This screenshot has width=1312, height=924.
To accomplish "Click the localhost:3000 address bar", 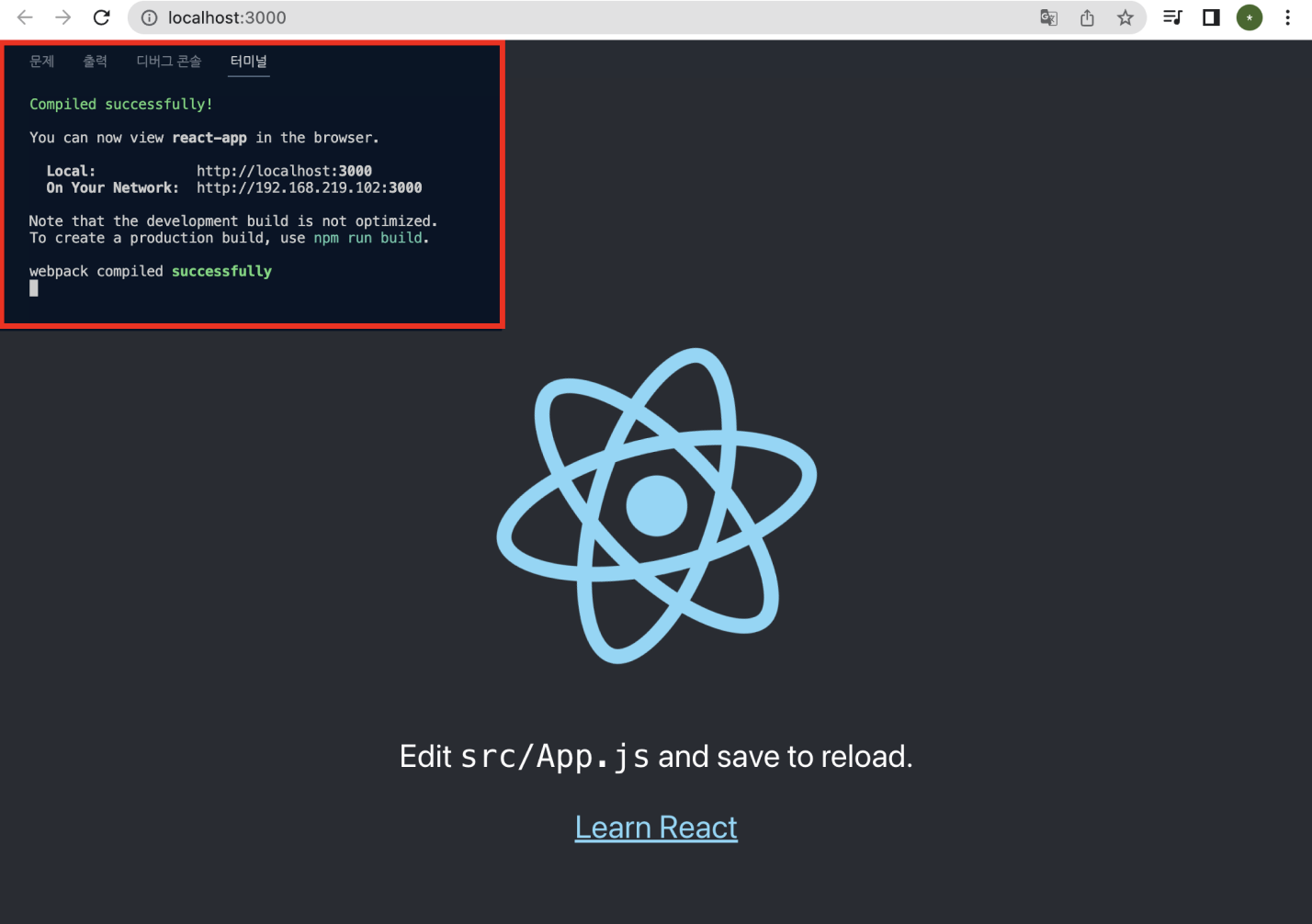I will coord(637,17).
